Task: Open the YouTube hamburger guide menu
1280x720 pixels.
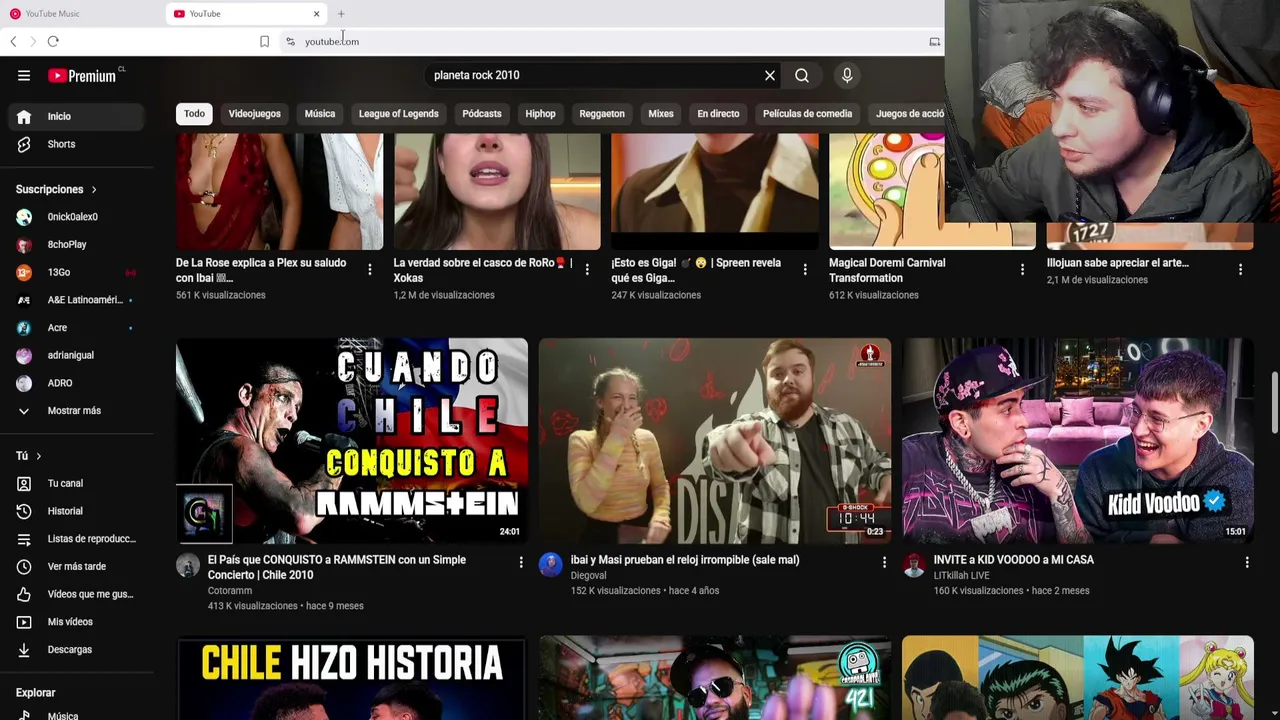Action: coord(24,75)
